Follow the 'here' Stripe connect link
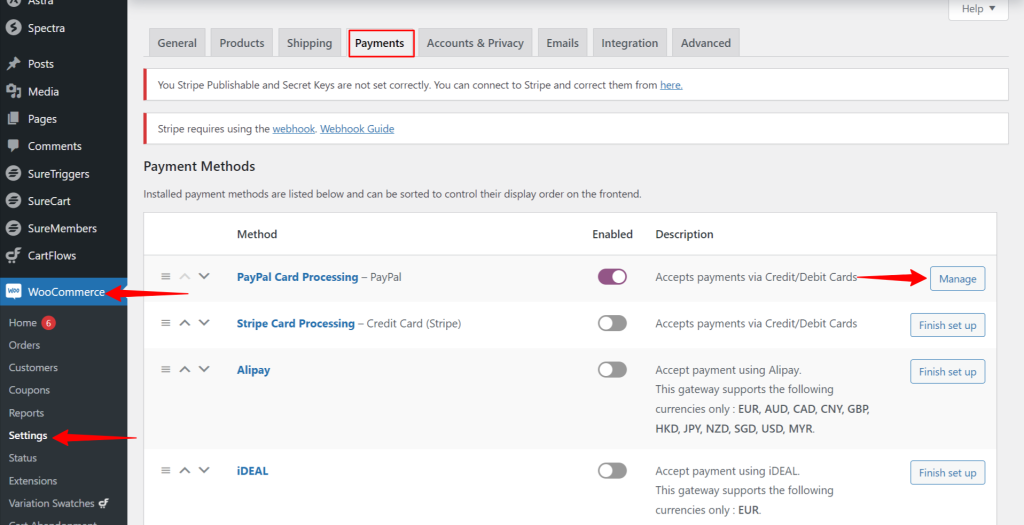 671,85
